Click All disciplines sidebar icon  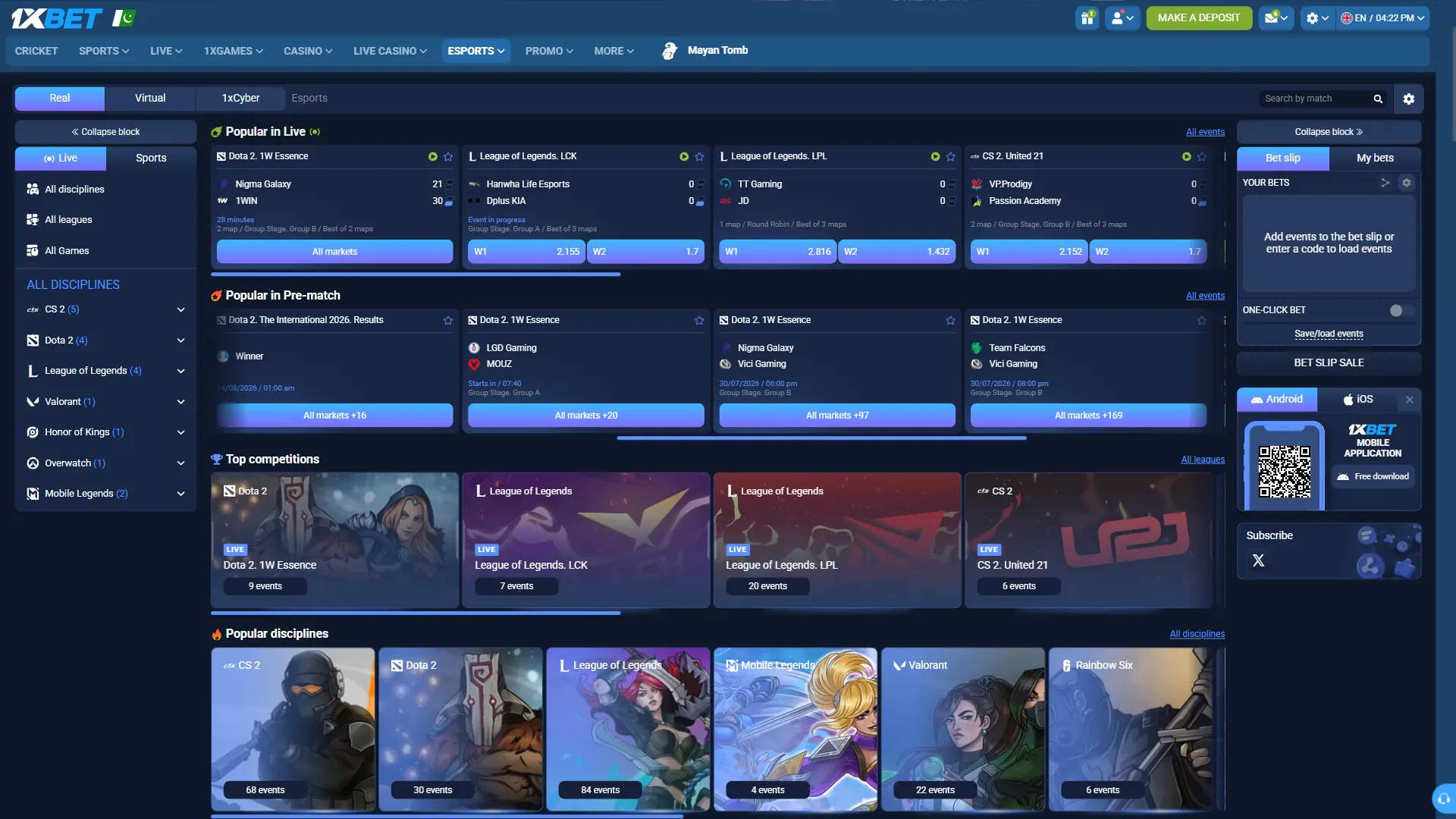[33, 190]
